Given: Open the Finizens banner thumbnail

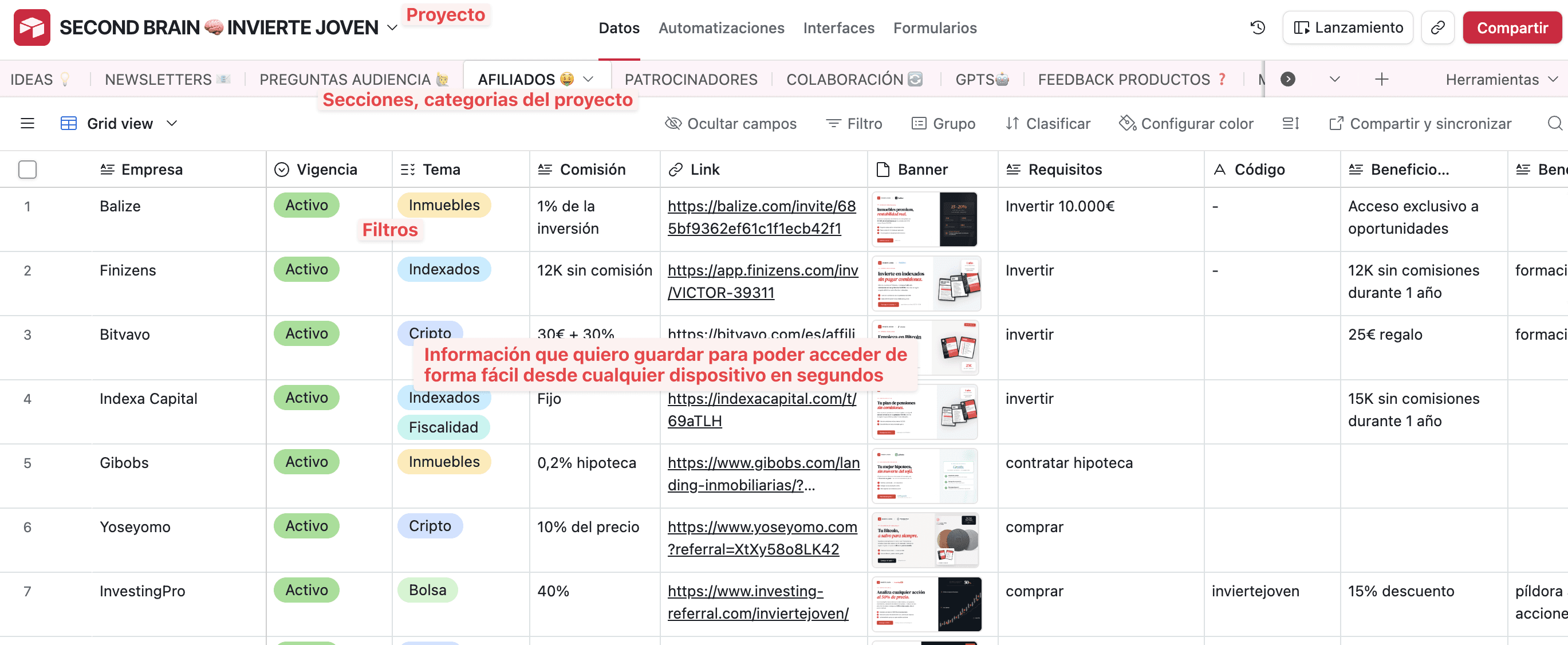Looking at the screenshot, I should pos(926,284).
